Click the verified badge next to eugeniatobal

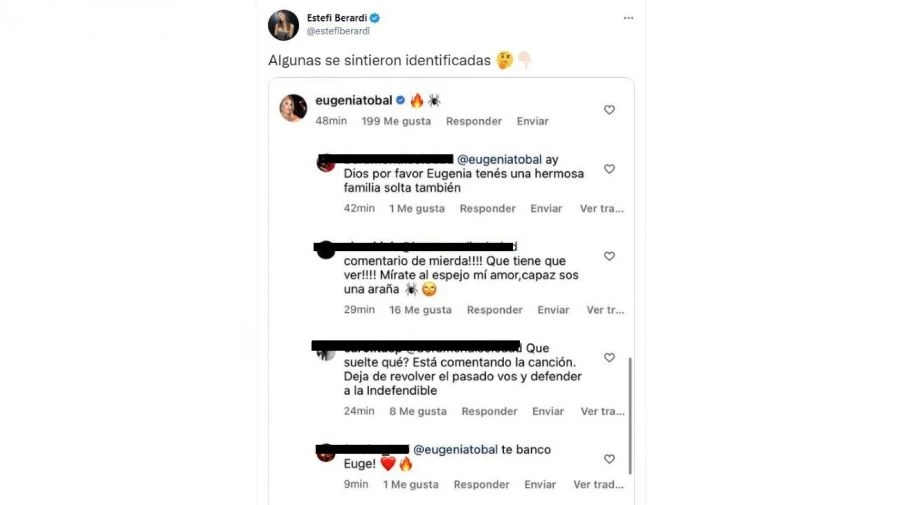[401, 100]
